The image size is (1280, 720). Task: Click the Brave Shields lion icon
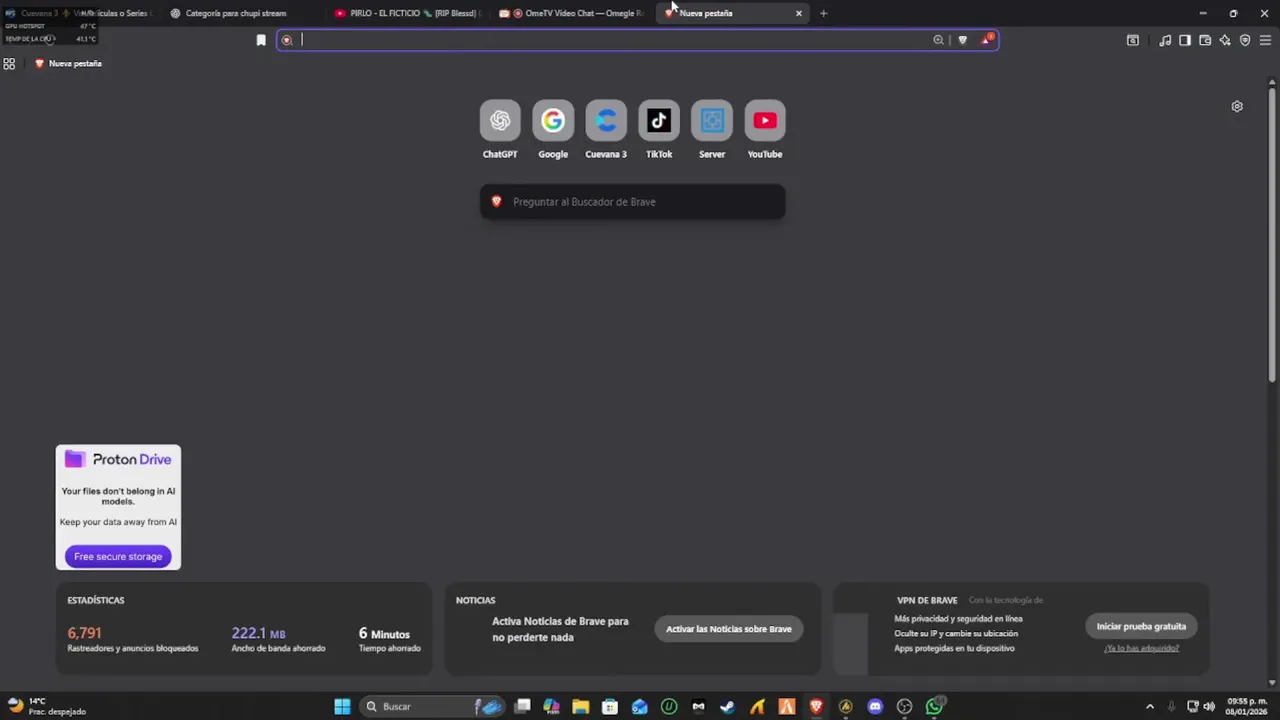[x=963, y=40]
